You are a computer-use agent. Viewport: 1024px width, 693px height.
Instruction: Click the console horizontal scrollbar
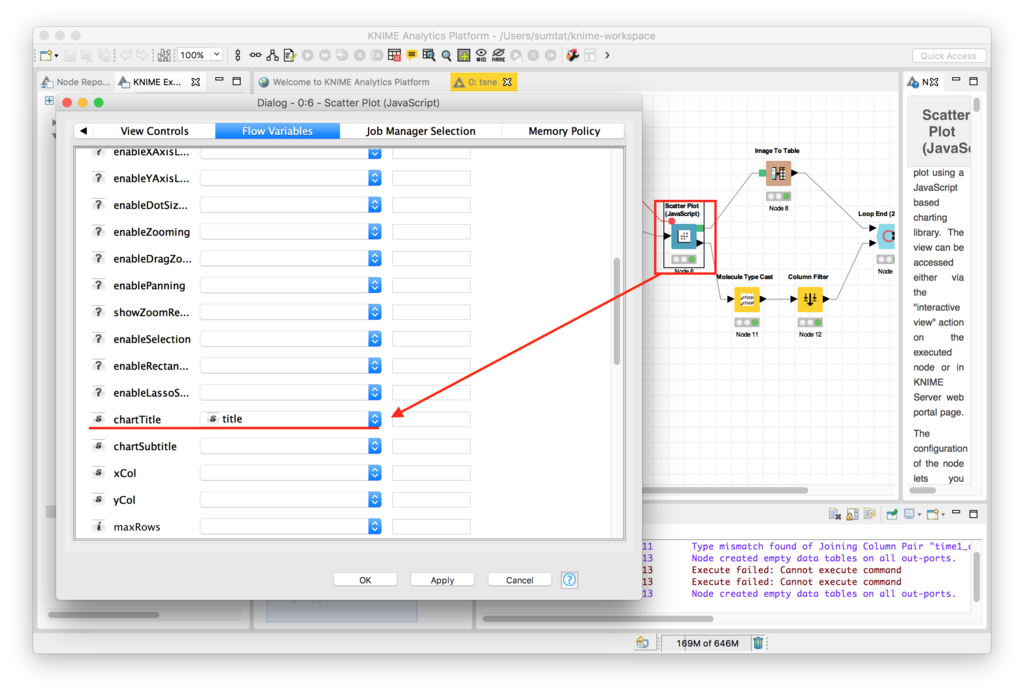(598, 619)
